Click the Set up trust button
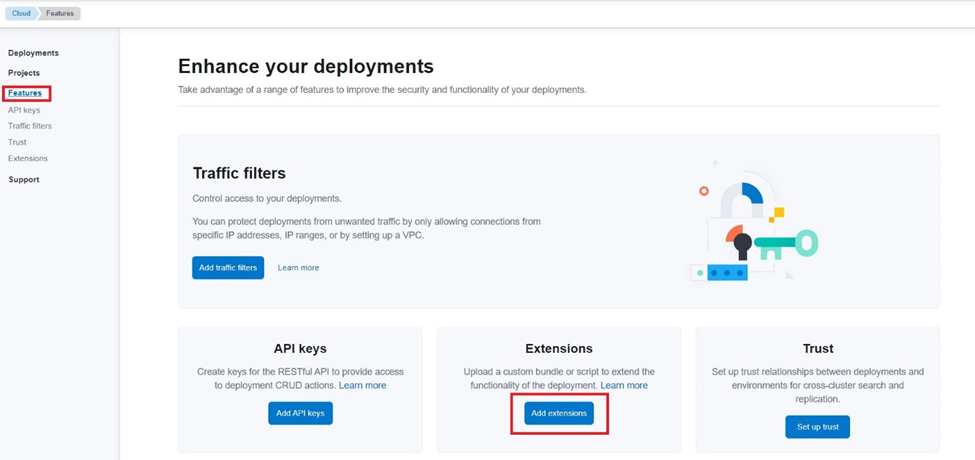This screenshot has width=975, height=460. click(817, 427)
